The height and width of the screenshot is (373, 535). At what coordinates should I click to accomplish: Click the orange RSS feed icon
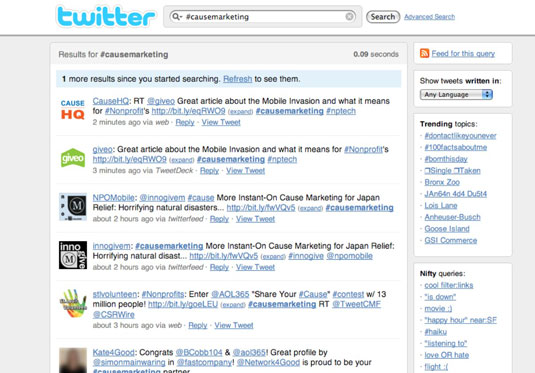[424, 53]
